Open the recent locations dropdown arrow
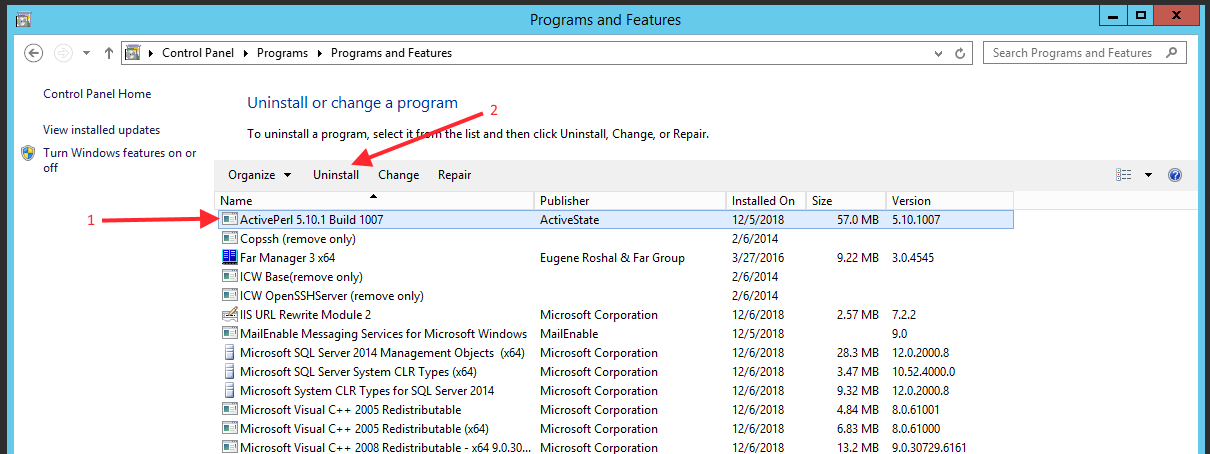This screenshot has width=1210, height=454. pos(86,53)
